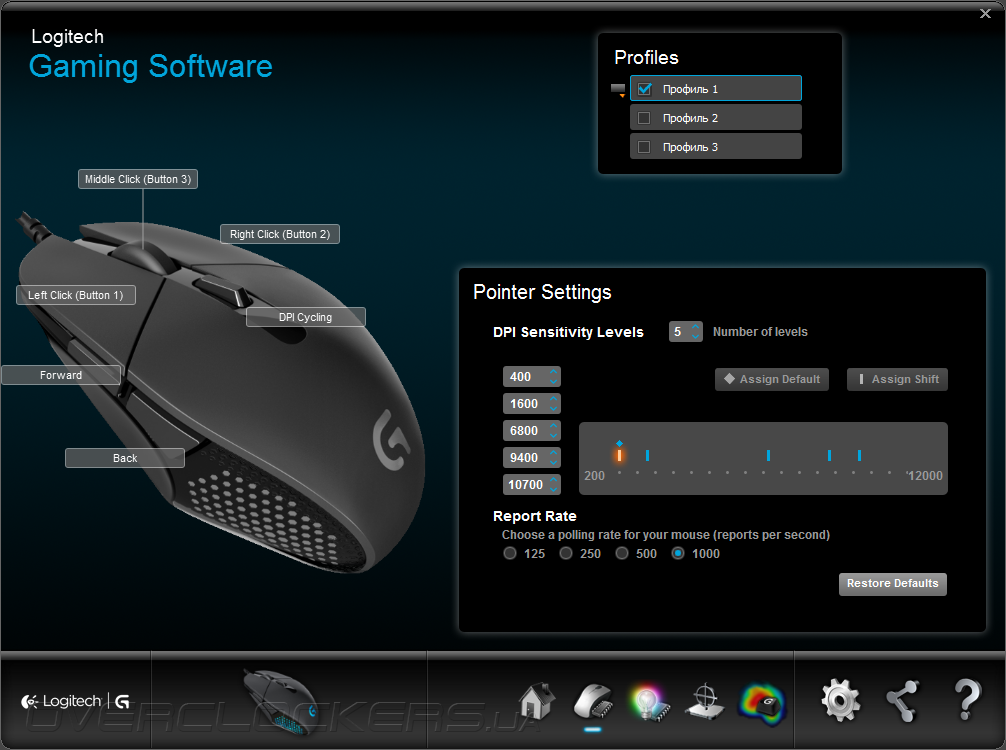Screen dimensions: 1006x750
Task: Select the 500 report rate option
Action: pos(622,553)
